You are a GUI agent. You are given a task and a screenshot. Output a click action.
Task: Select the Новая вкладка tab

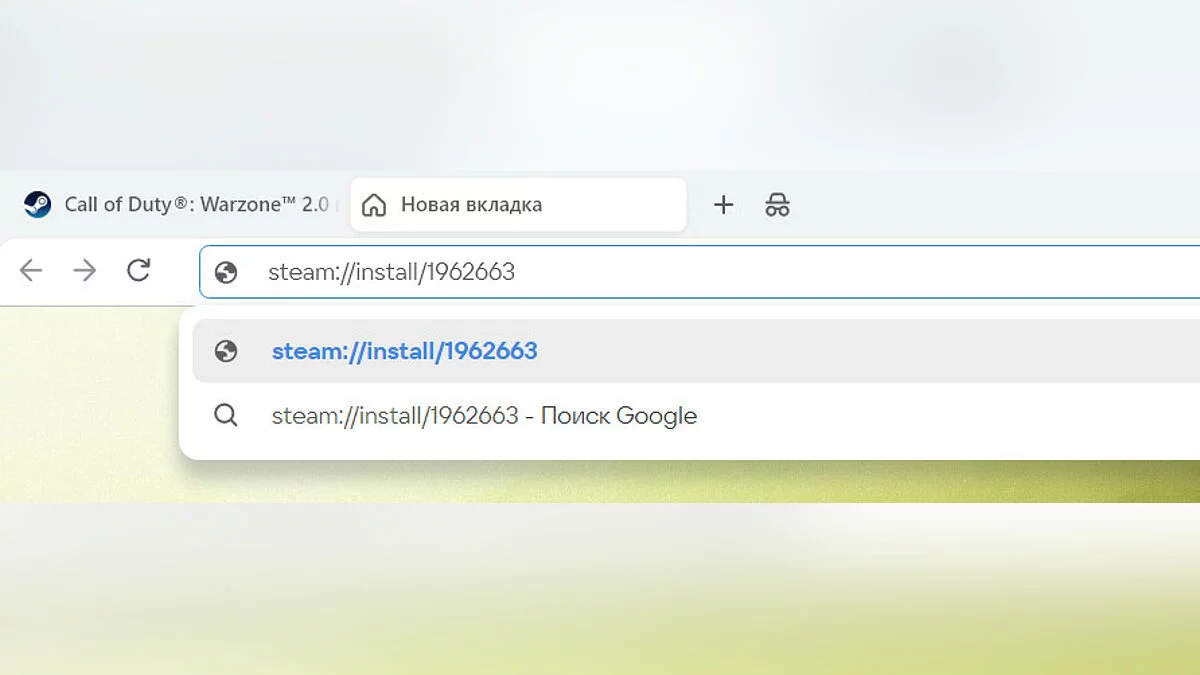tap(518, 205)
